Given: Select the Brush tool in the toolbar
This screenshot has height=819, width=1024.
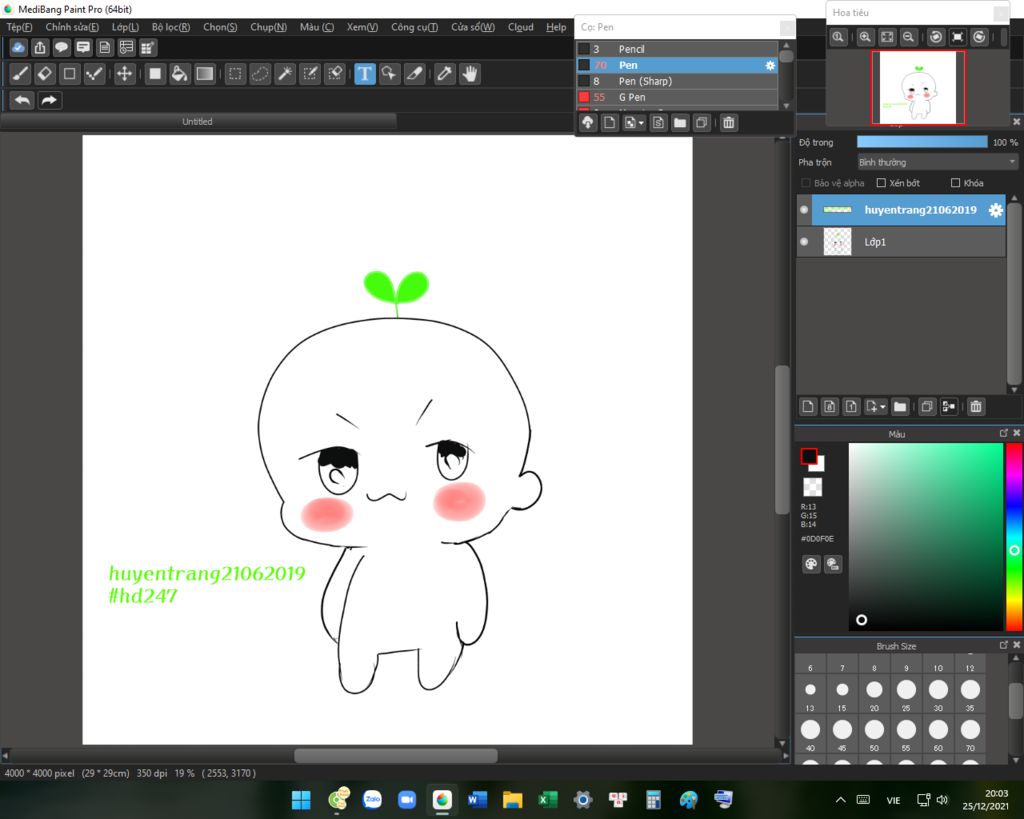Looking at the screenshot, I should pos(20,74).
